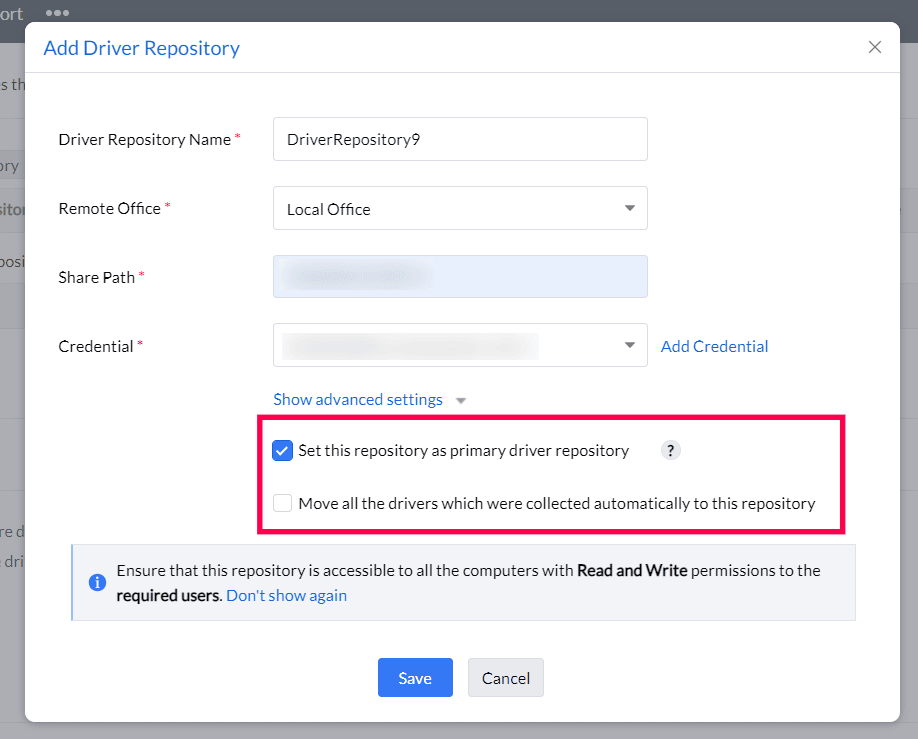Screen dimensions: 918x739
Task: Click the chevron next to Show advanced settings
Action: pyautogui.click(x=460, y=399)
